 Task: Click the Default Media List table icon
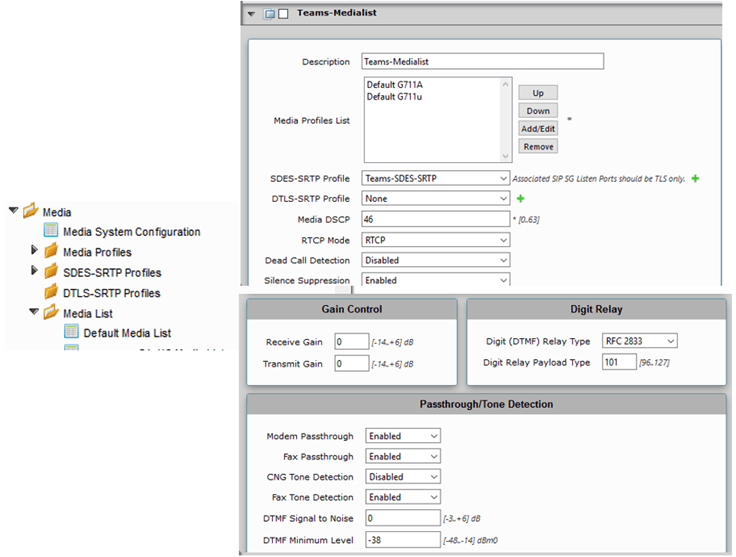coord(72,333)
